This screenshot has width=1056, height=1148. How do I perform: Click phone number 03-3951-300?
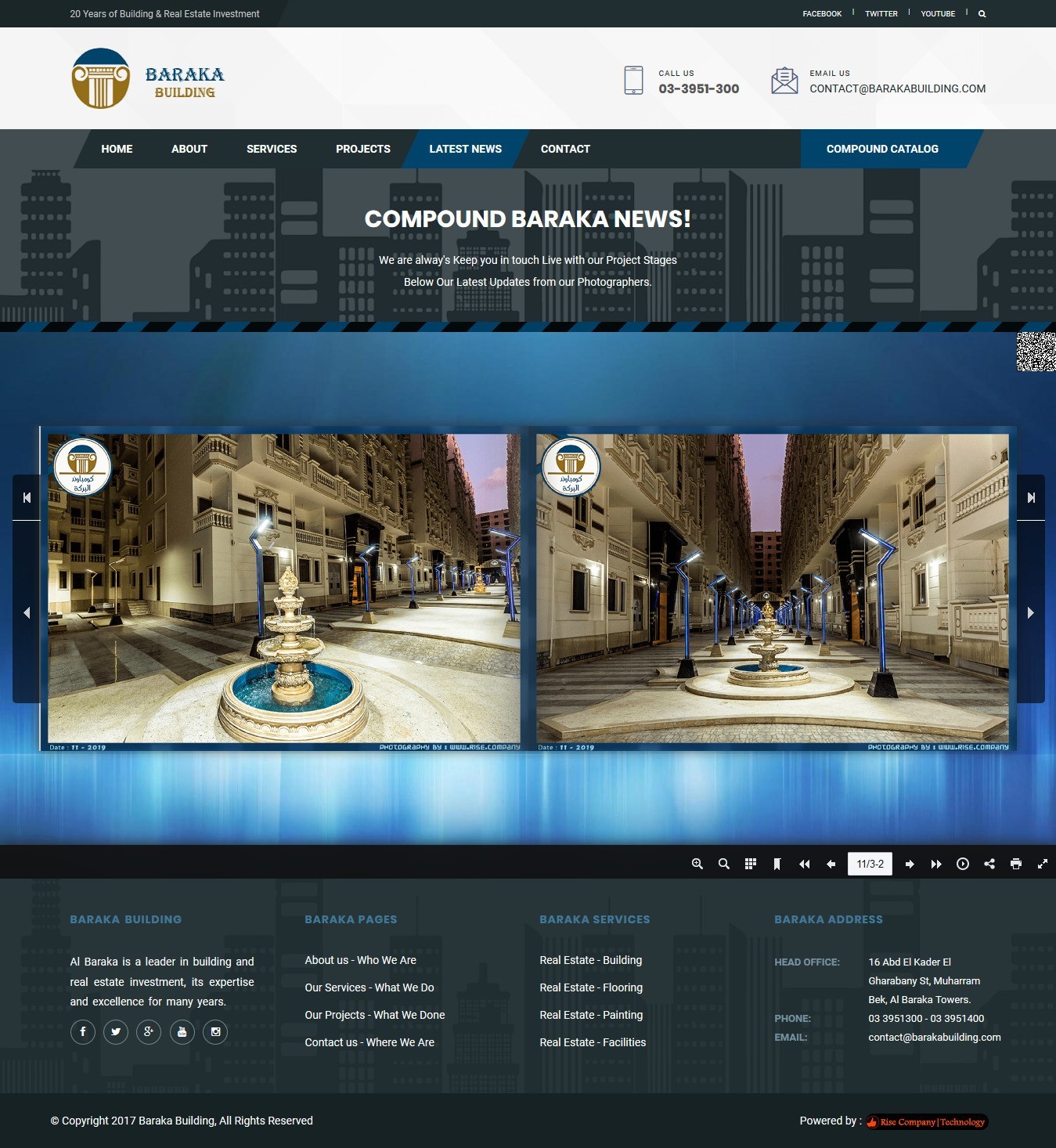[x=699, y=88]
